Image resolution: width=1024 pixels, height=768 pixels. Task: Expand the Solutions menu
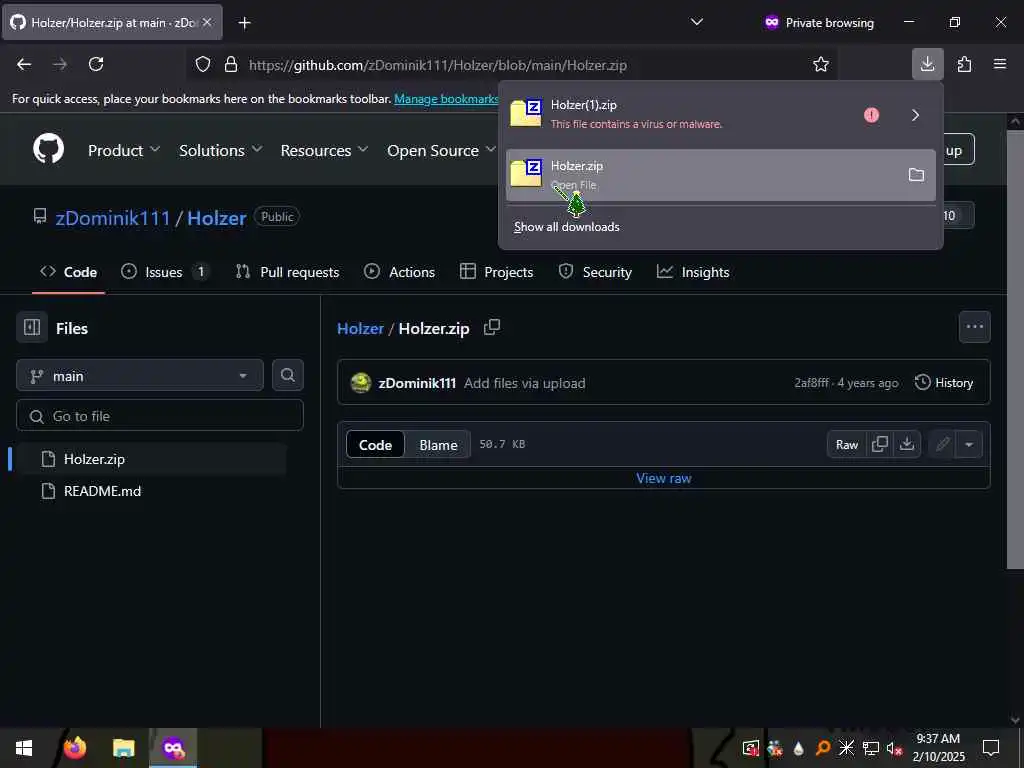[x=220, y=150]
